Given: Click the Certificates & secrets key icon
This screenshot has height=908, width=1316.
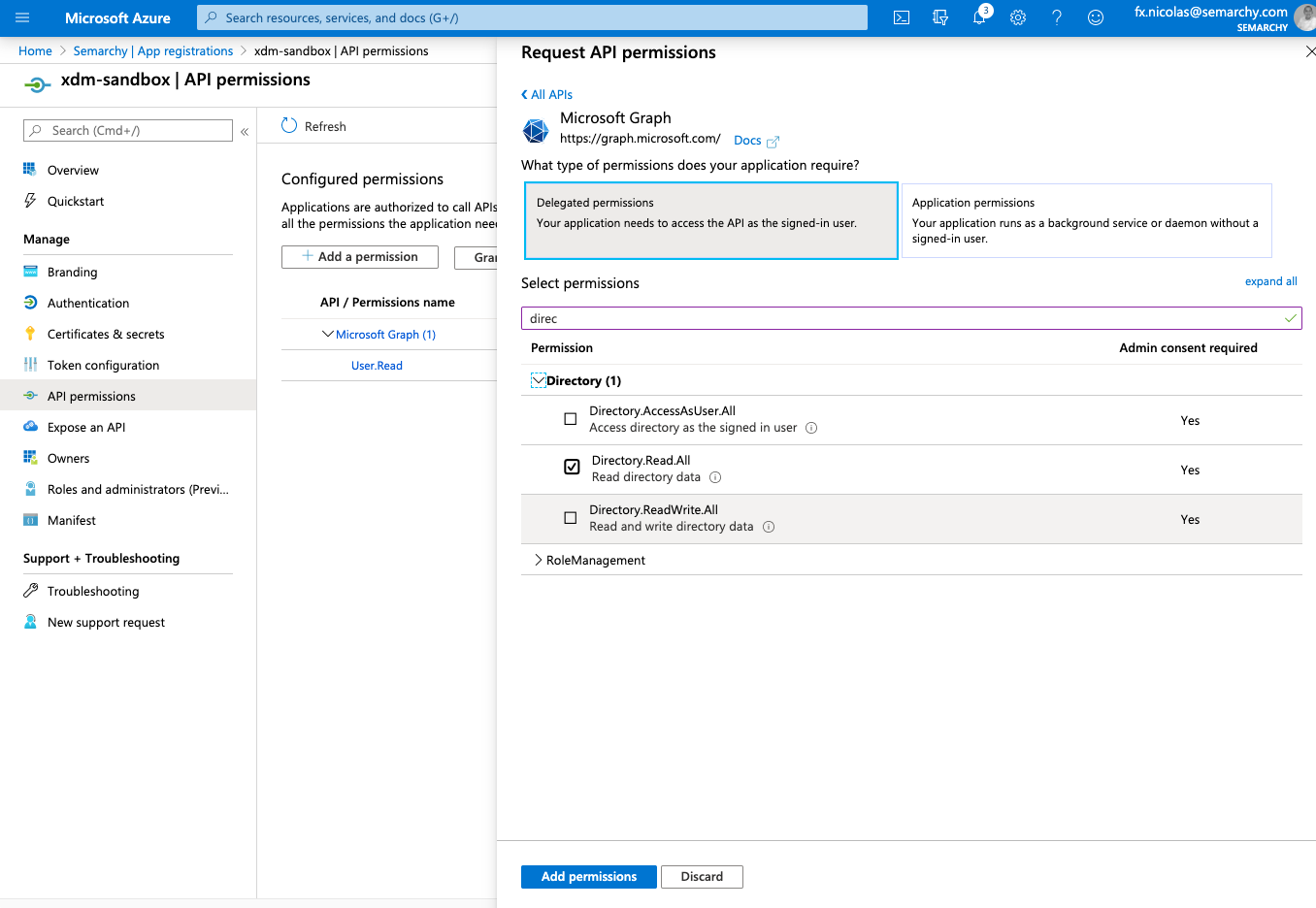Looking at the screenshot, I should [x=30, y=334].
